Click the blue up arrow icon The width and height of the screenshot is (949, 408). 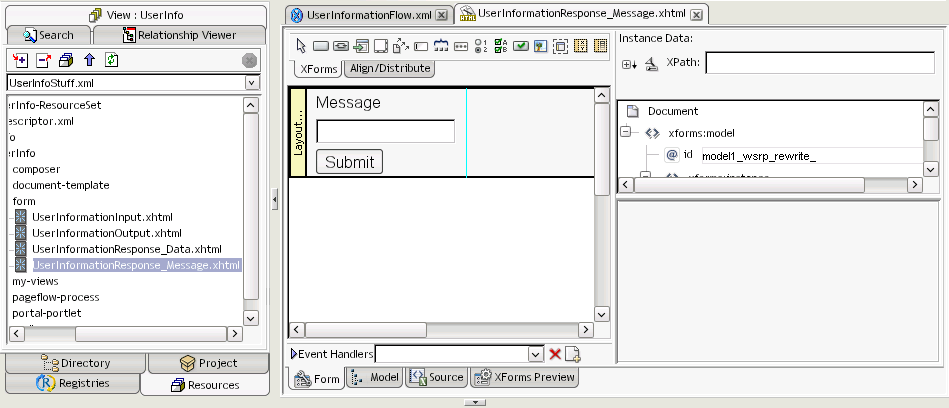(x=90, y=61)
